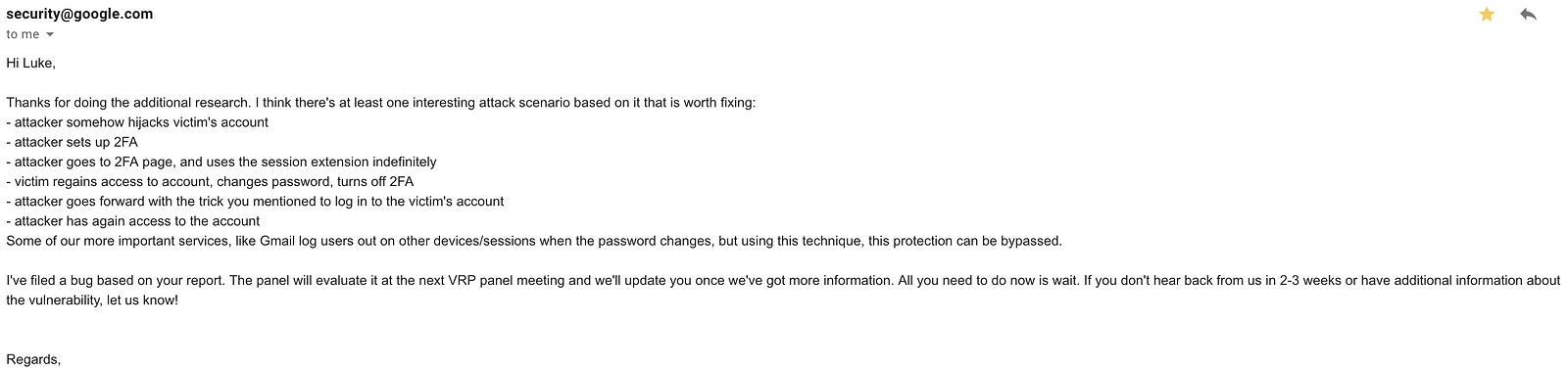Click the 'attacker has again access' line
The height and width of the screenshot is (370, 1568).
tap(133, 221)
